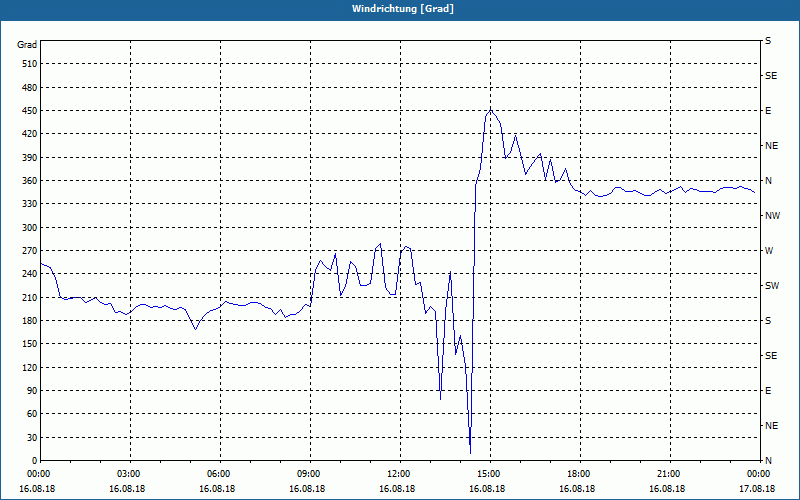Image resolution: width=800 pixels, height=500 pixels.
Task: Click the 30 value on the left axis
Action: point(32,437)
